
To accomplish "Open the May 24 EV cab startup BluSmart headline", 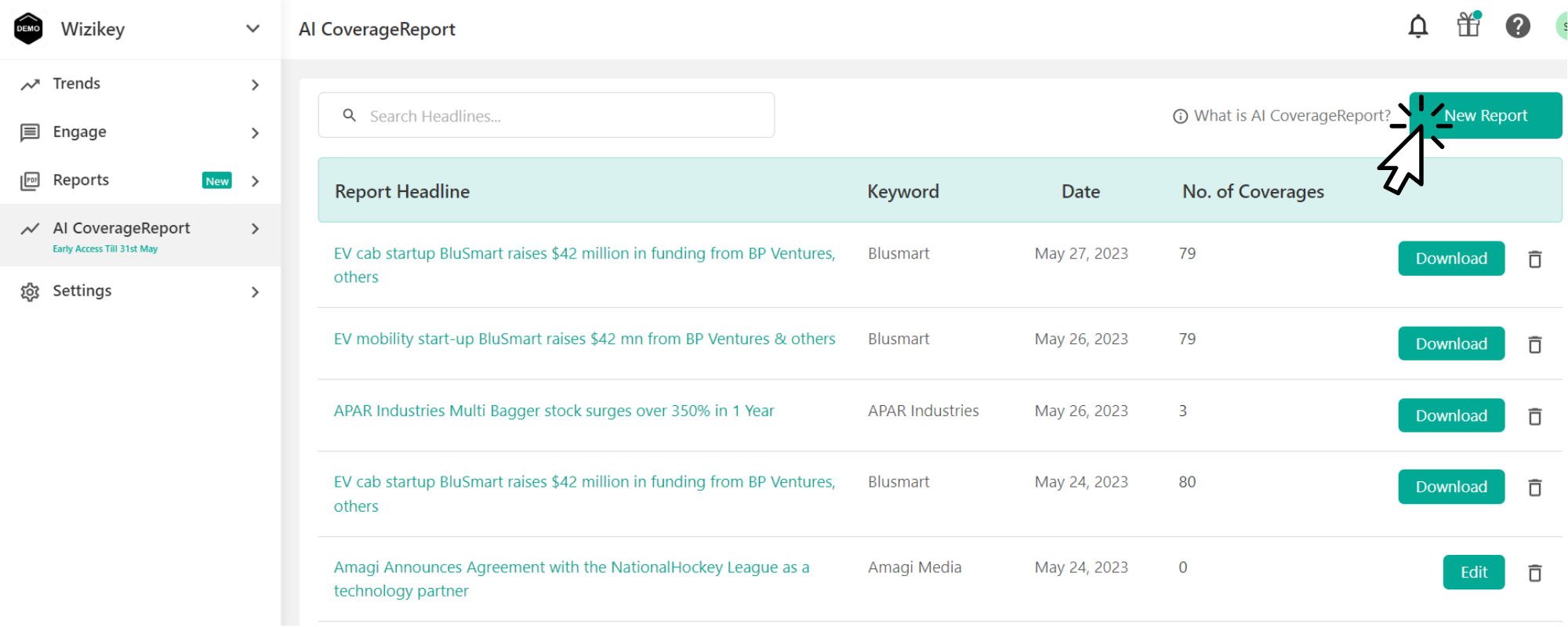I will click(x=584, y=494).
